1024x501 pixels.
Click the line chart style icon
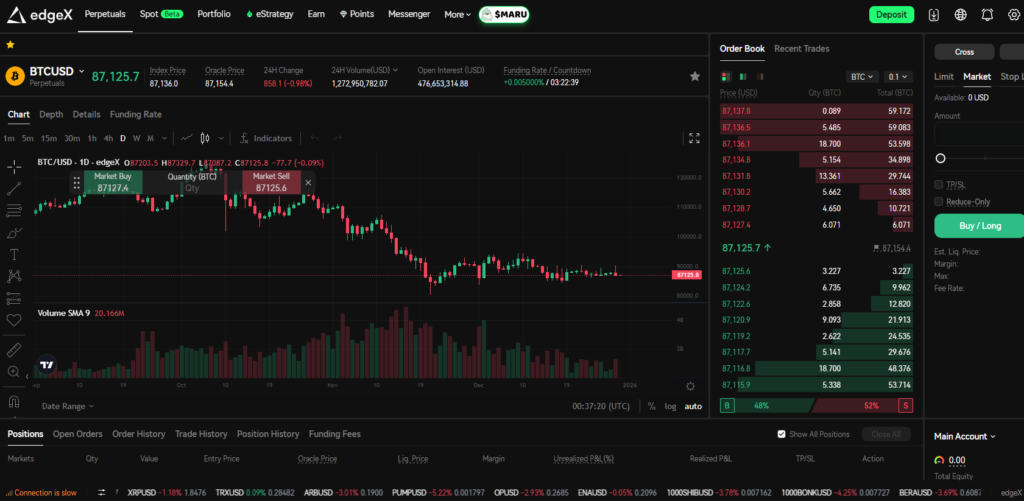click(187, 138)
